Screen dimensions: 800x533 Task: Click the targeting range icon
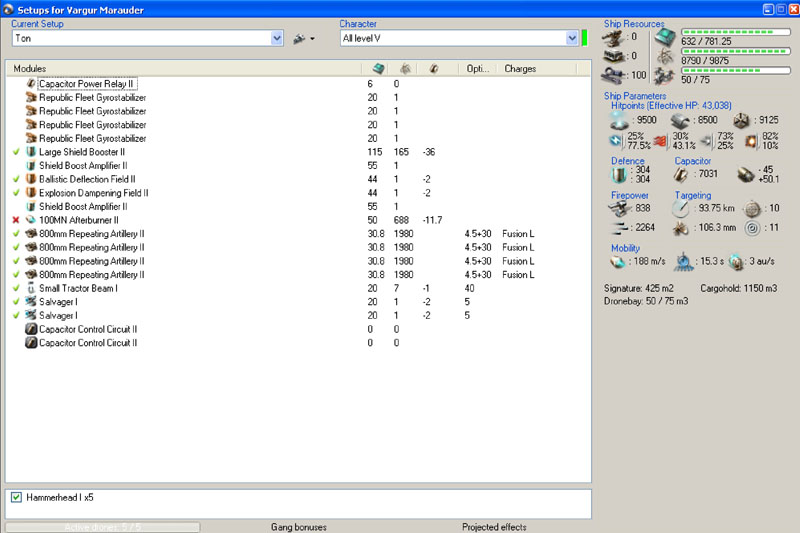tap(681, 208)
